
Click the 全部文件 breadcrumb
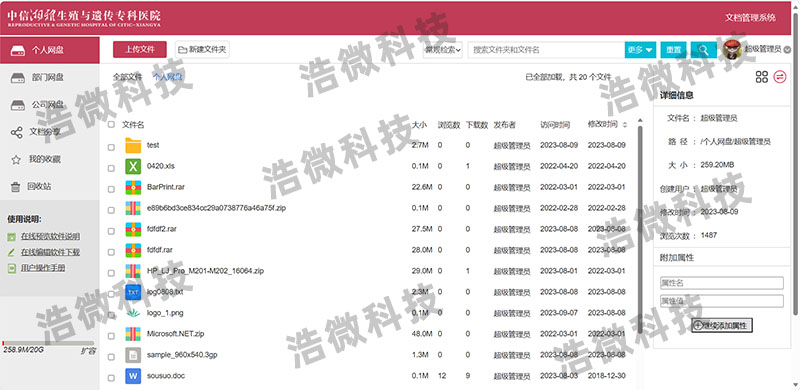[x=127, y=77]
